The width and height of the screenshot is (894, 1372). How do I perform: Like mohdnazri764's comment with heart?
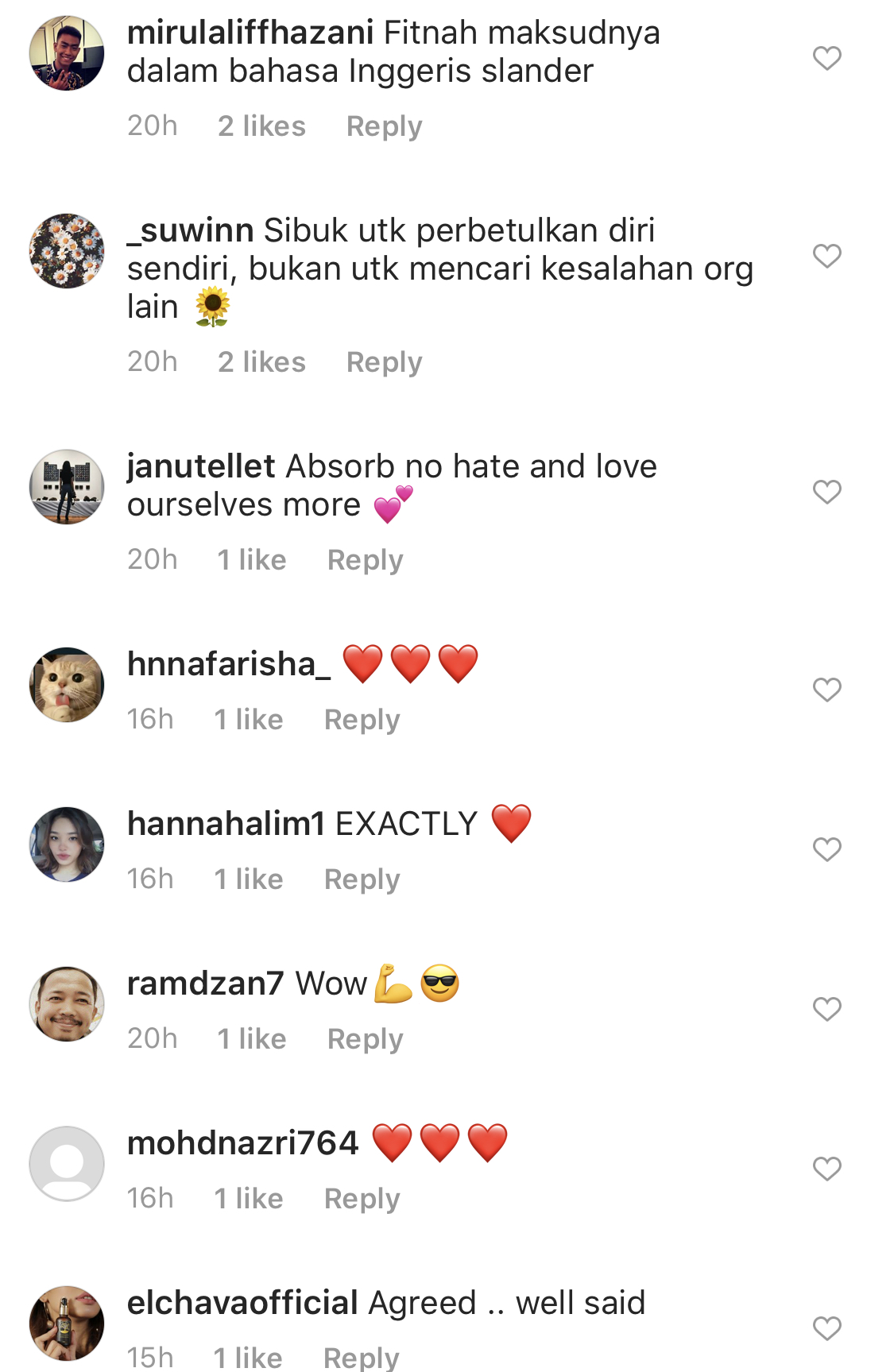coord(826,1169)
